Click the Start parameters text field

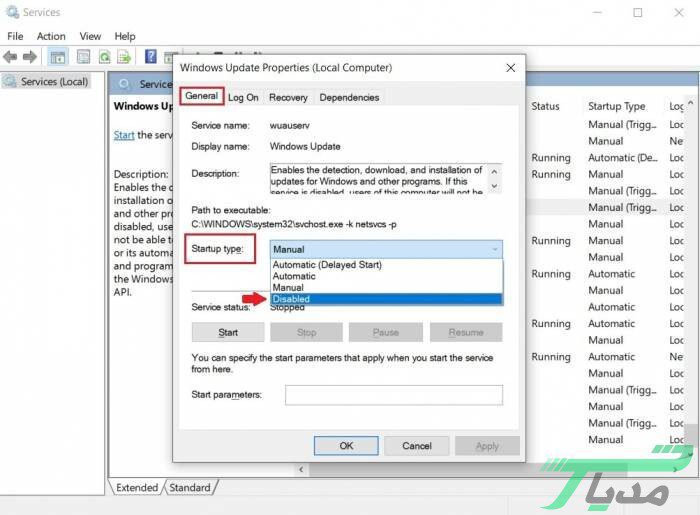pyautogui.click(x=393, y=395)
